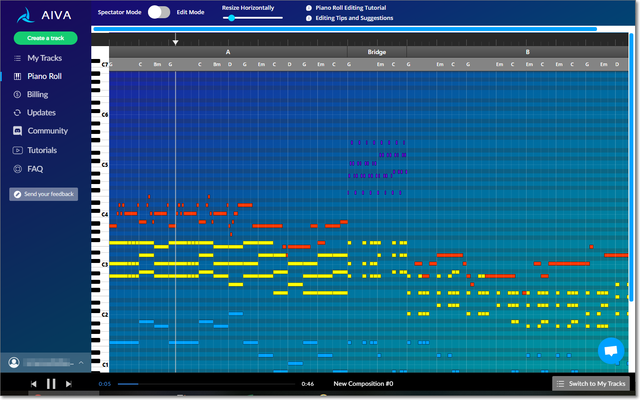Screen dimensions: 640x400
Task: Toggle Spectator Mode to Edit Mode
Action: [x=159, y=12]
